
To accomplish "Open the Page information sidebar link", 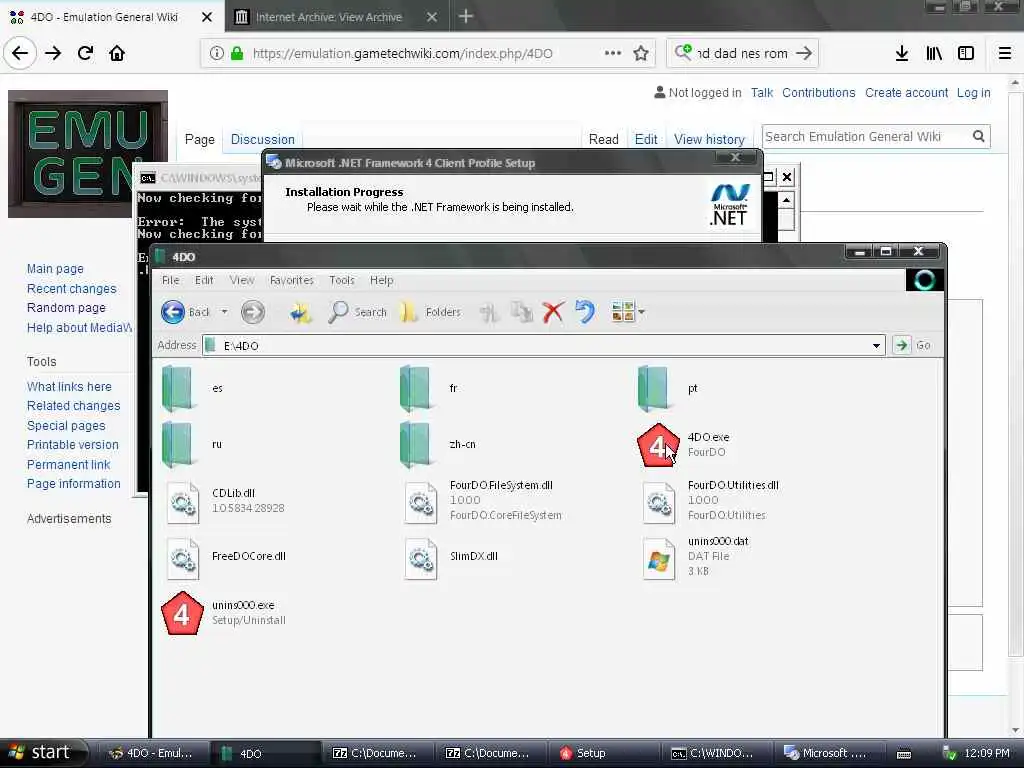I will coord(74,484).
